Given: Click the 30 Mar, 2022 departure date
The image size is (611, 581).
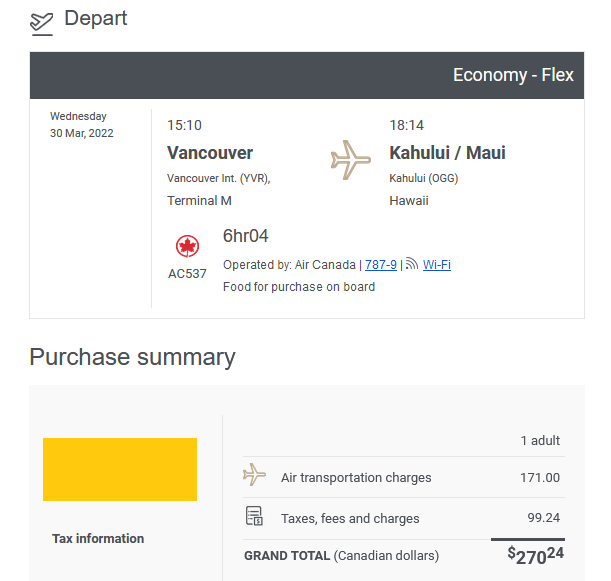Looking at the screenshot, I should point(82,133).
